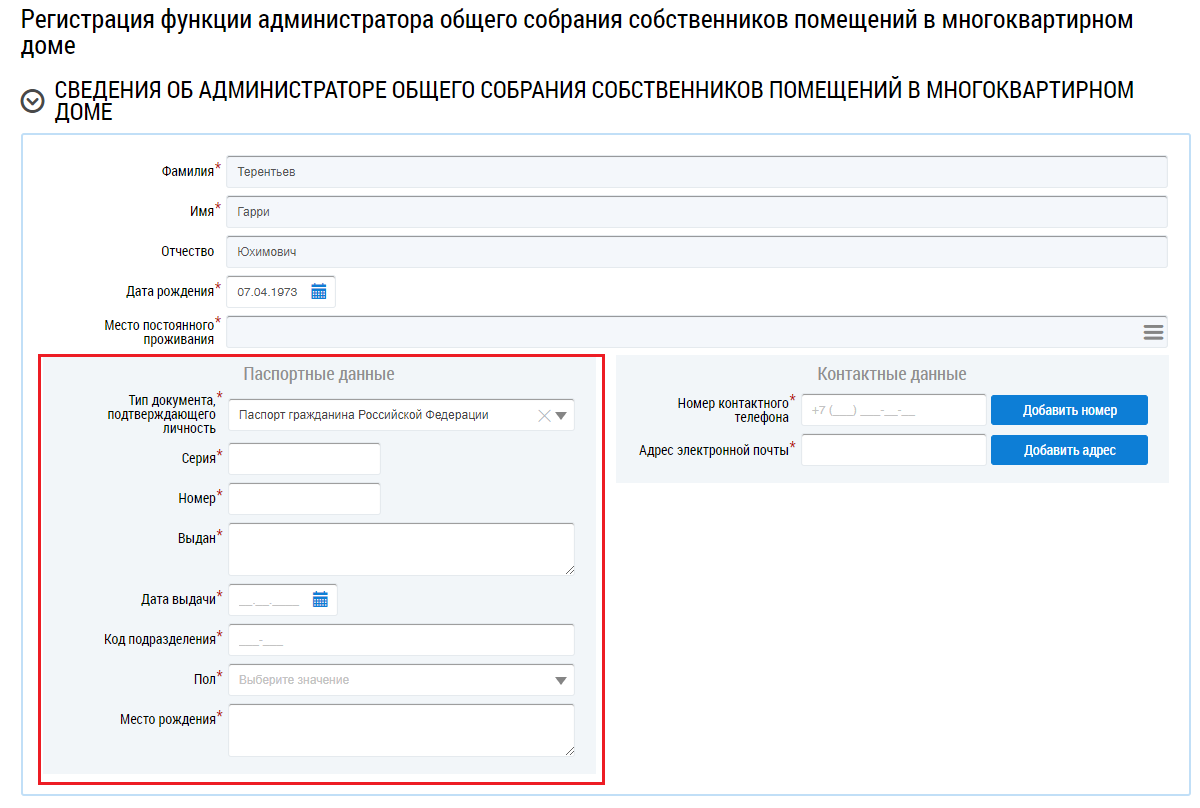Viewport: 1200px width, 808px height.
Task: Collapse the administrator information section chevron
Action: pyautogui.click(x=33, y=101)
